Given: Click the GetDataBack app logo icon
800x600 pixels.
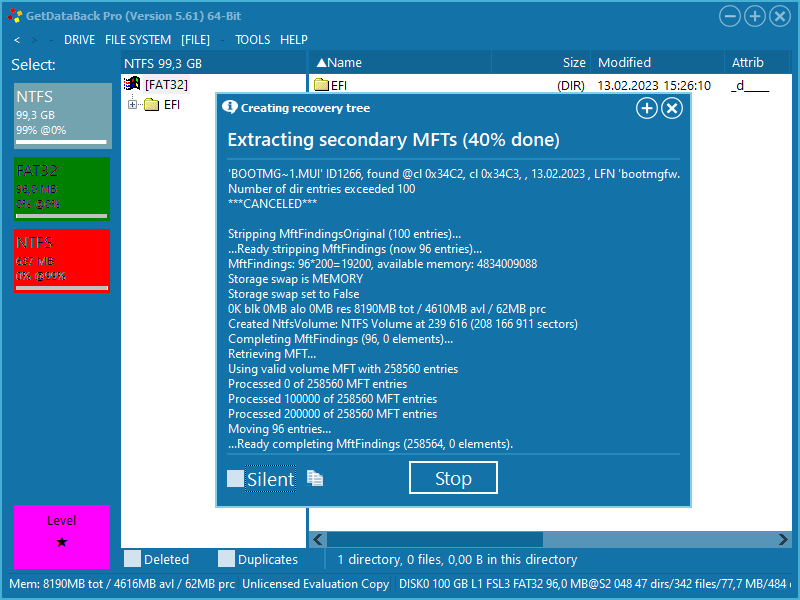Looking at the screenshot, I should tap(15, 16).
